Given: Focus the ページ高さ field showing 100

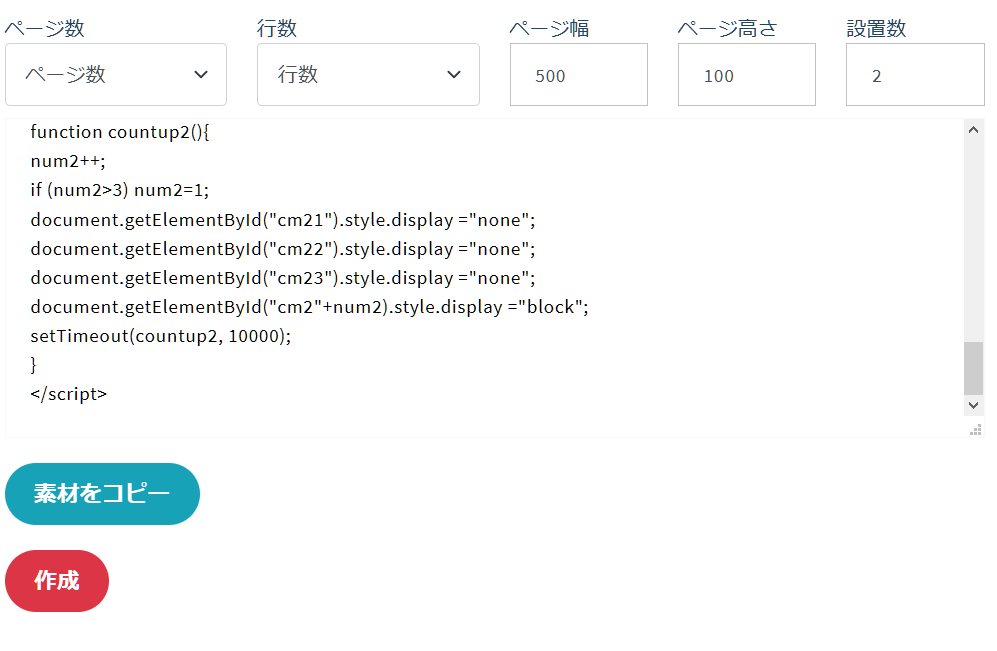Looking at the screenshot, I should [x=746, y=74].
